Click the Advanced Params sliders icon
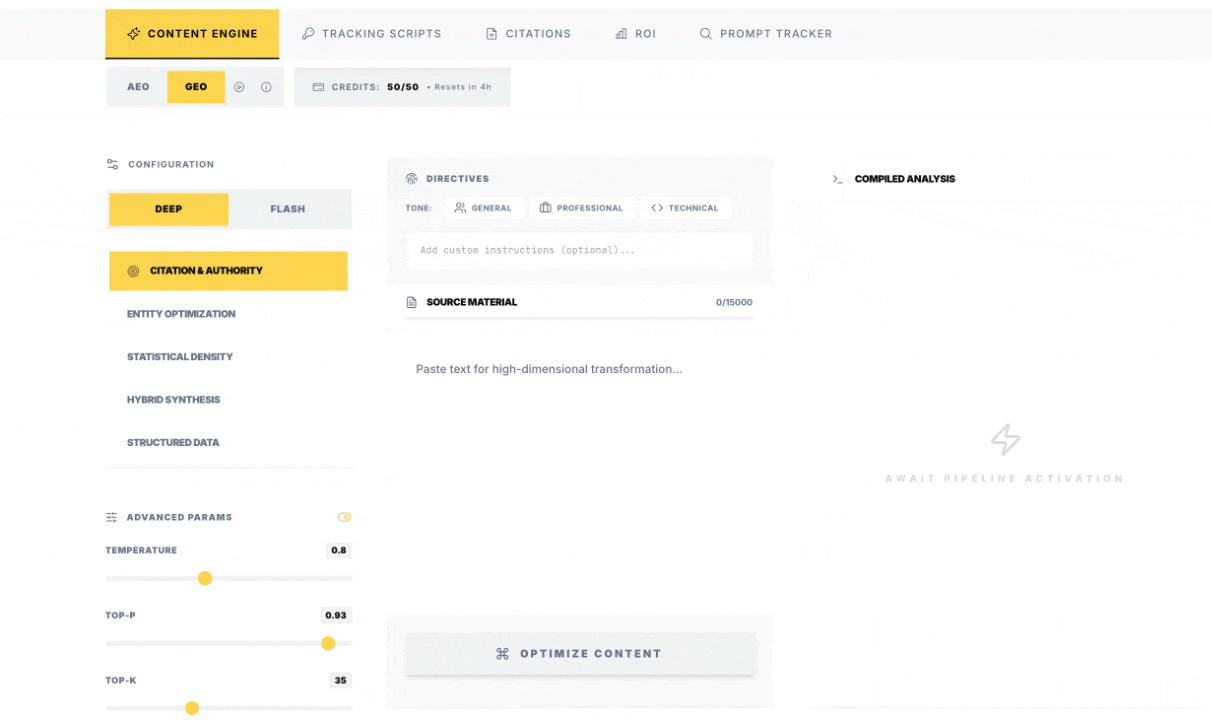Viewport: 1212px width, 720px height. [x=111, y=517]
